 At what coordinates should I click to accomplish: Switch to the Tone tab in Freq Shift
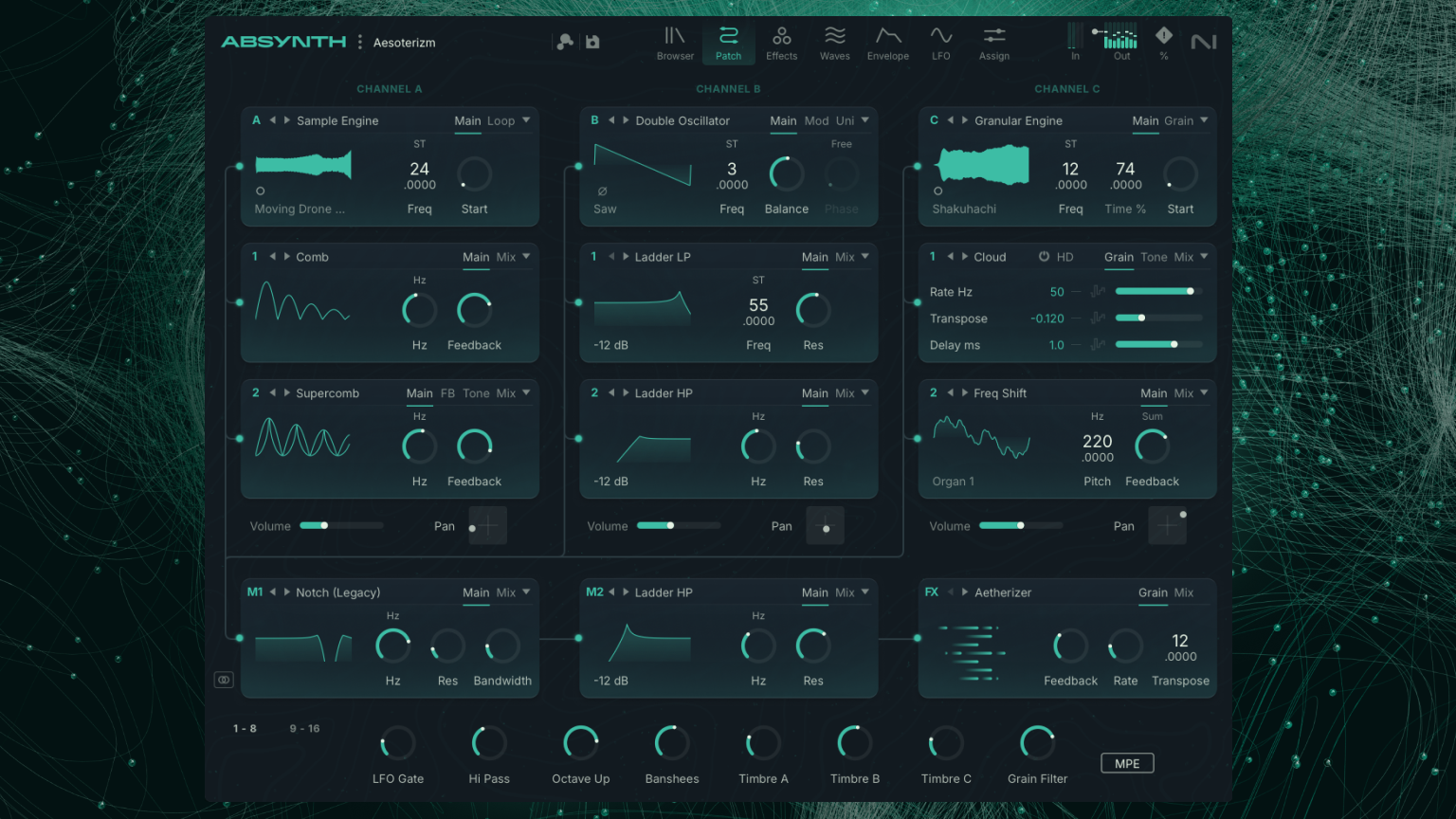[x=1154, y=256]
